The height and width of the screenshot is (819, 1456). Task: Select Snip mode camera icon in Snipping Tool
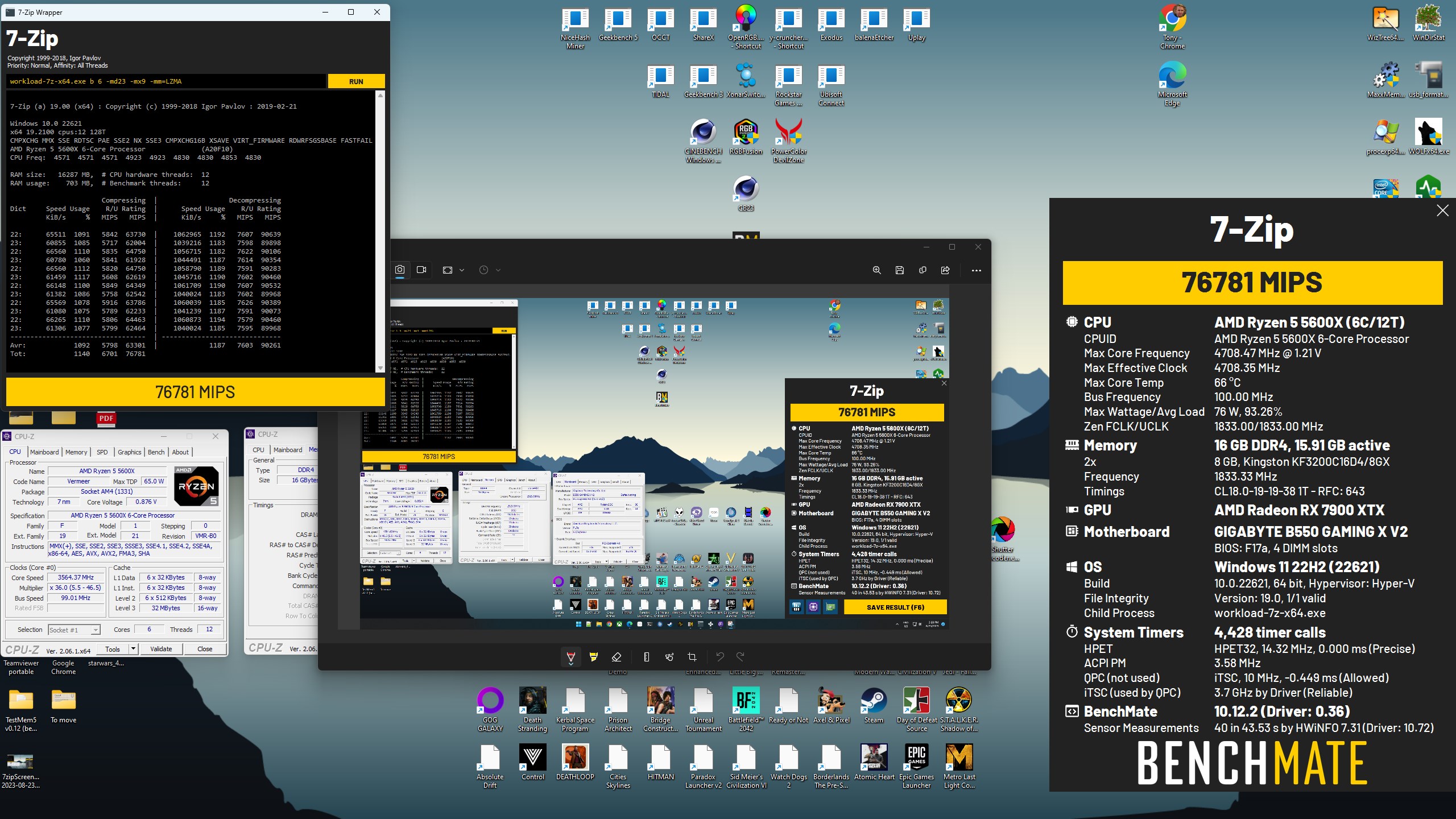coord(400,270)
